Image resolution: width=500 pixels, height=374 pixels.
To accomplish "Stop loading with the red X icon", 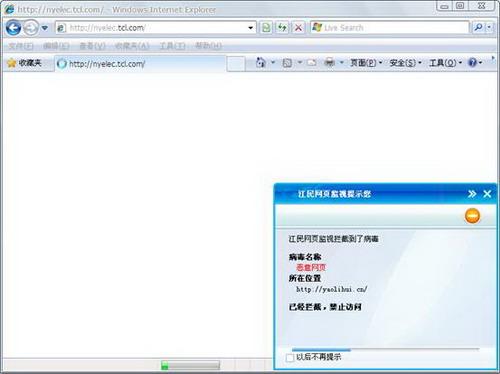I will (x=298, y=28).
